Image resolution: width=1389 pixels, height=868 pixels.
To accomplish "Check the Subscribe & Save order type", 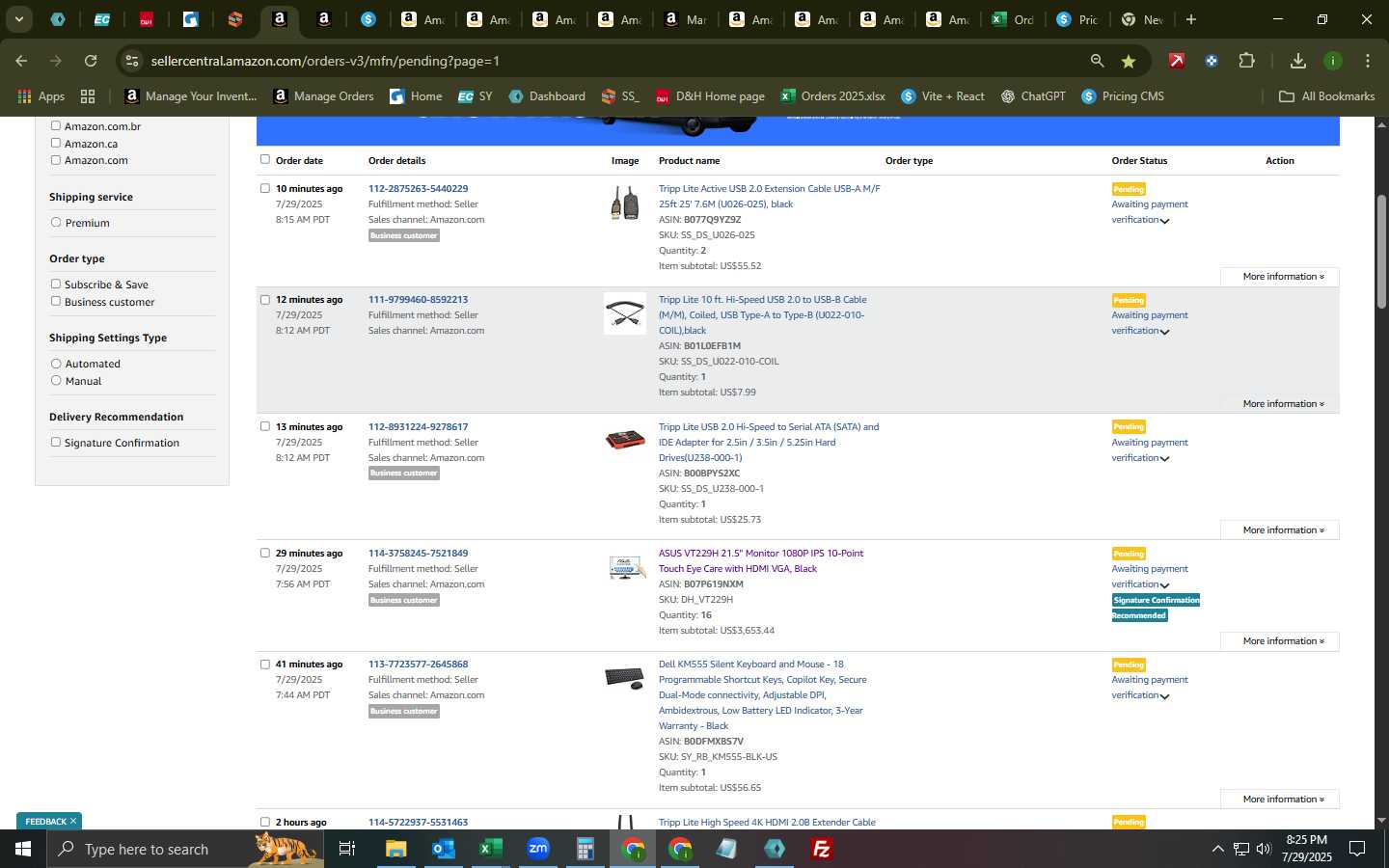I will click(56, 284).
